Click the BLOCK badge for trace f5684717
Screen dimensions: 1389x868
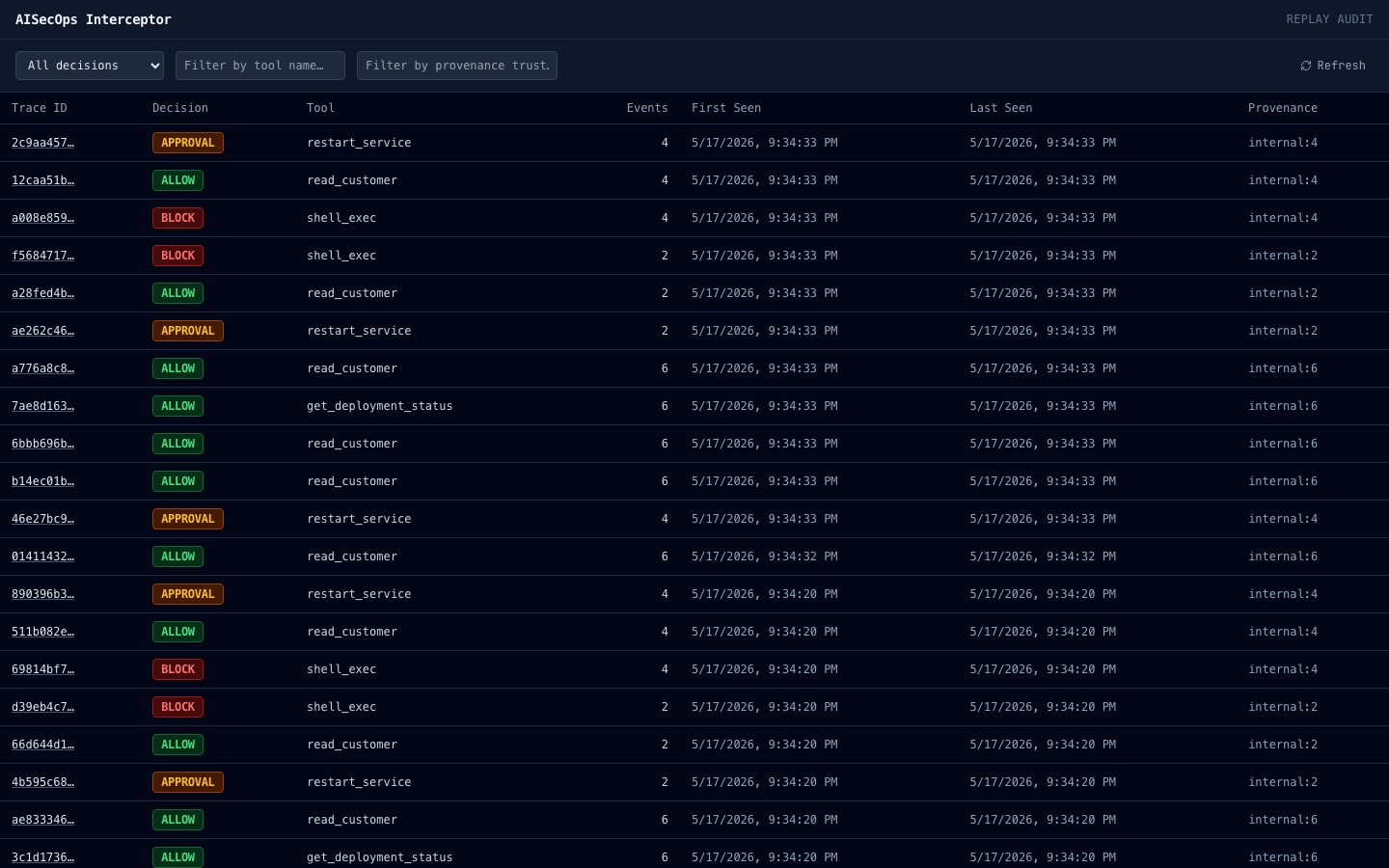(x=177, y=256)
